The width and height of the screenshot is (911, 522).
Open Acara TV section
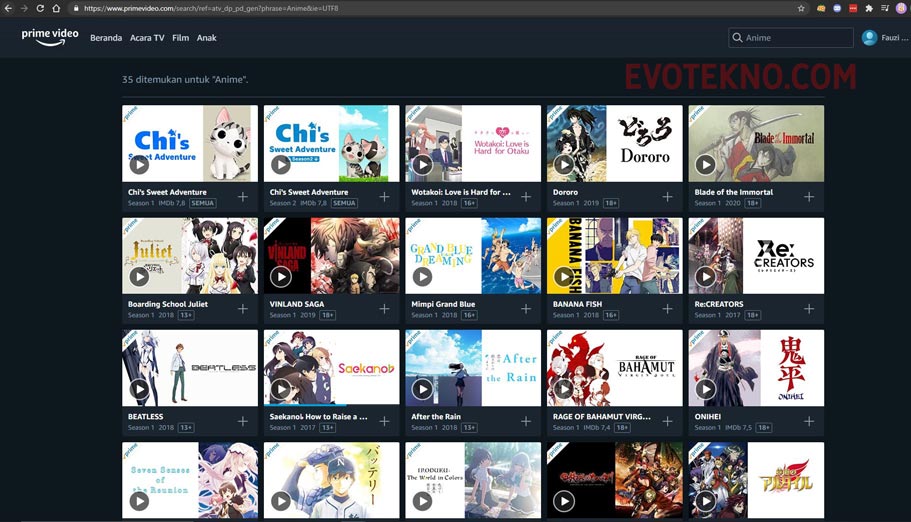tap(147, 38)
